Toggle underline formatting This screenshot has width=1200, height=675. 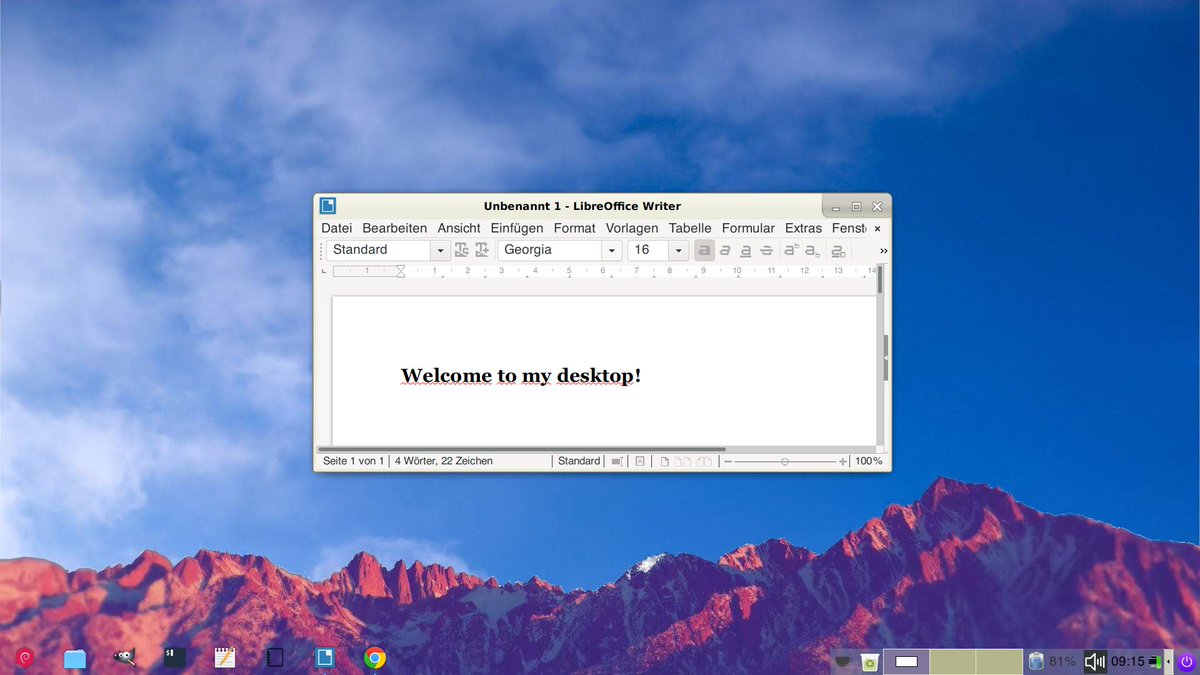pyautogui.click(x=745, y=250)
